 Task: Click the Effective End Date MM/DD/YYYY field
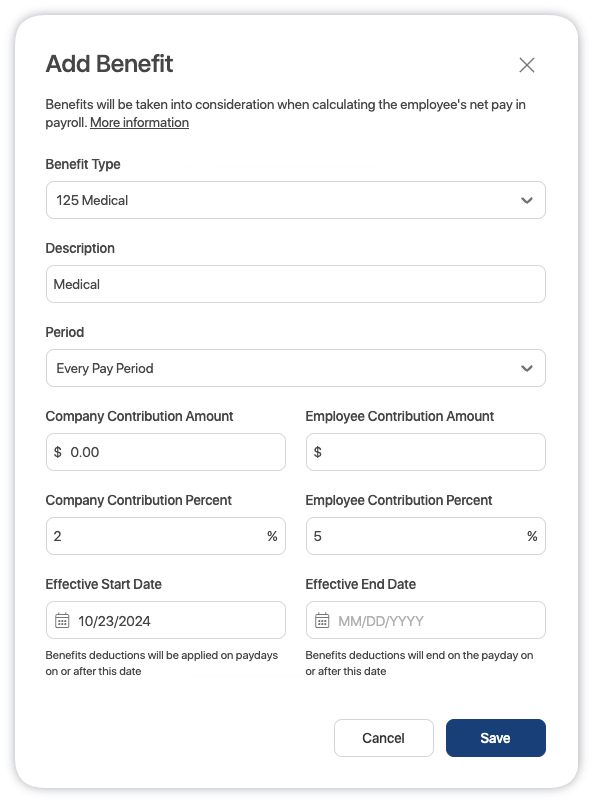(x=426, y=620)
